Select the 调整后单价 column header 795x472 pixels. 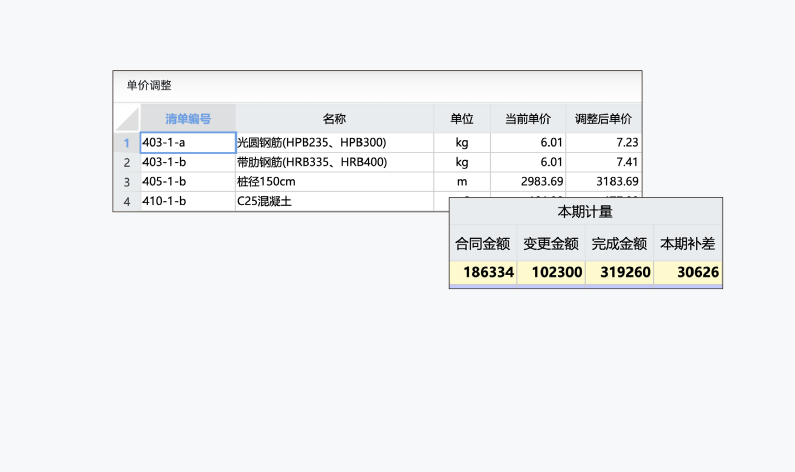(x=603, y=118)
